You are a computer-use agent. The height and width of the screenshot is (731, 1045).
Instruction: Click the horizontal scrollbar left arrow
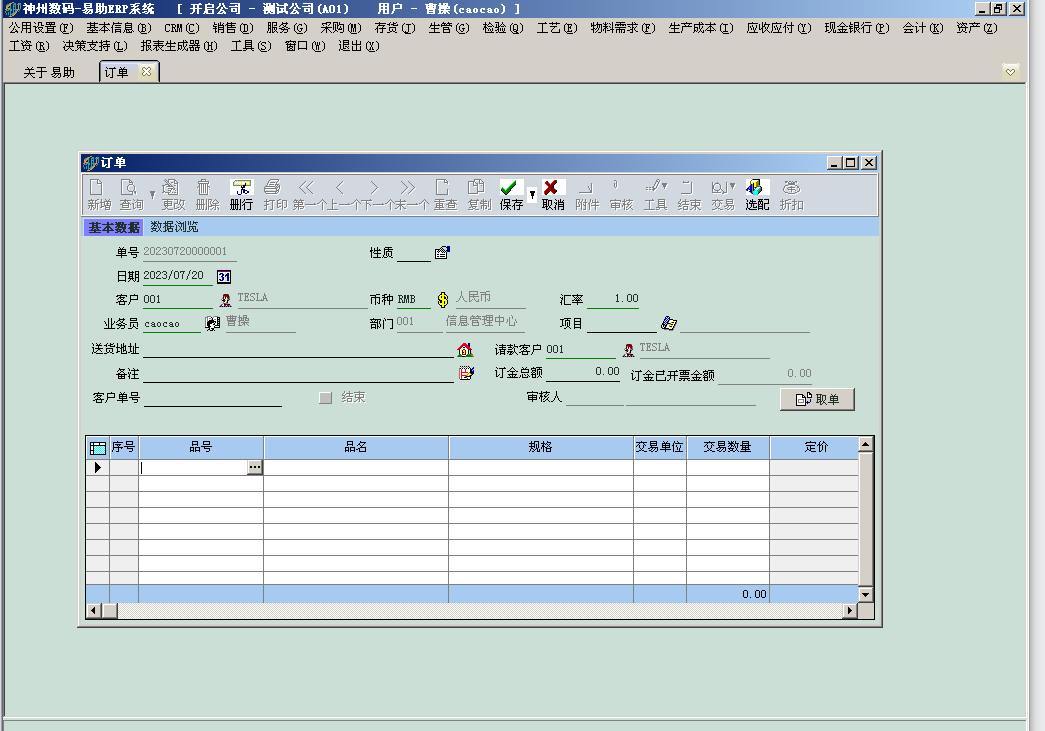(93, 610)
